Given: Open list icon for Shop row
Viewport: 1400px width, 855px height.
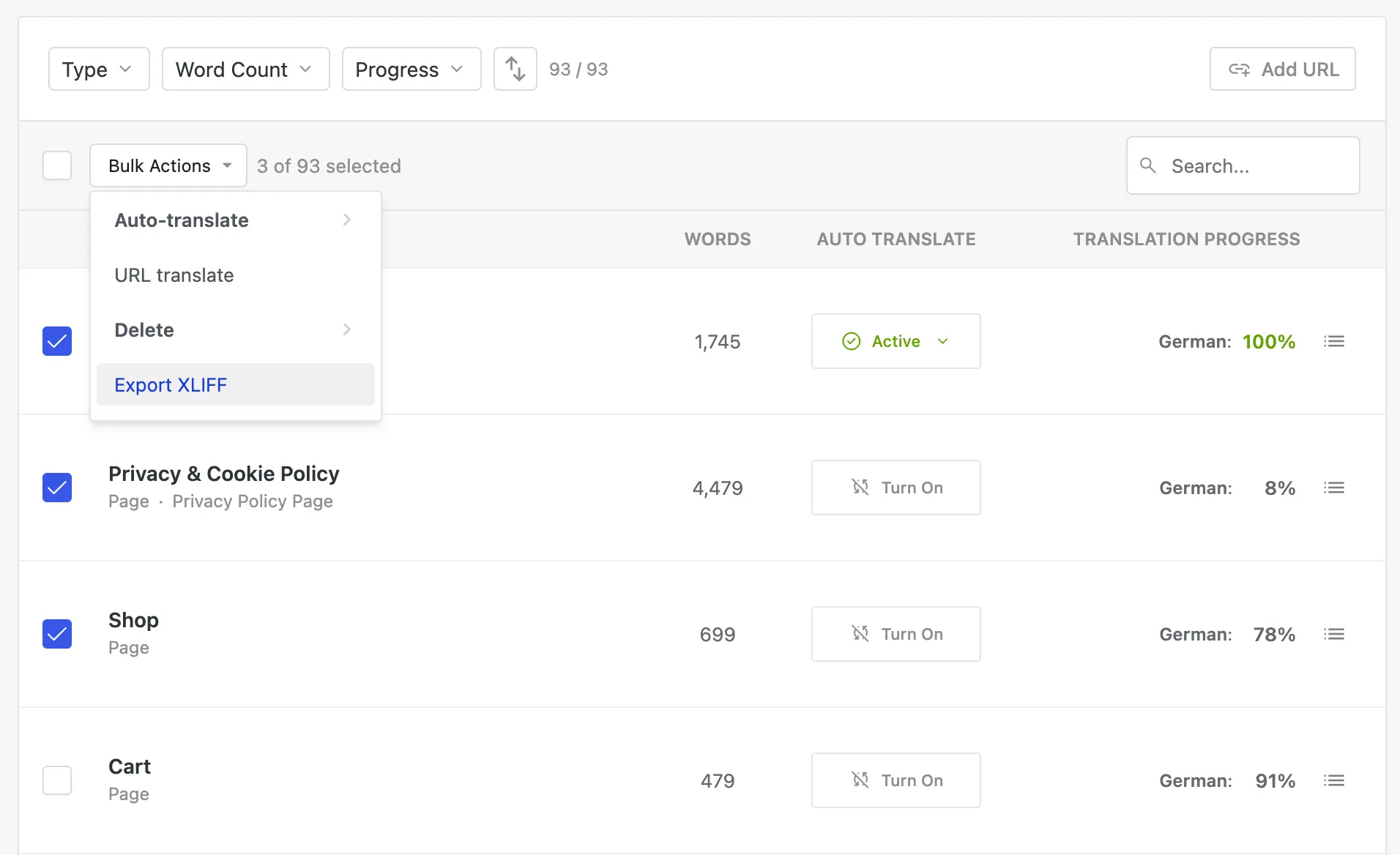Looking at the screenshot, I should pyautogui.click(x=1334, y=634).
